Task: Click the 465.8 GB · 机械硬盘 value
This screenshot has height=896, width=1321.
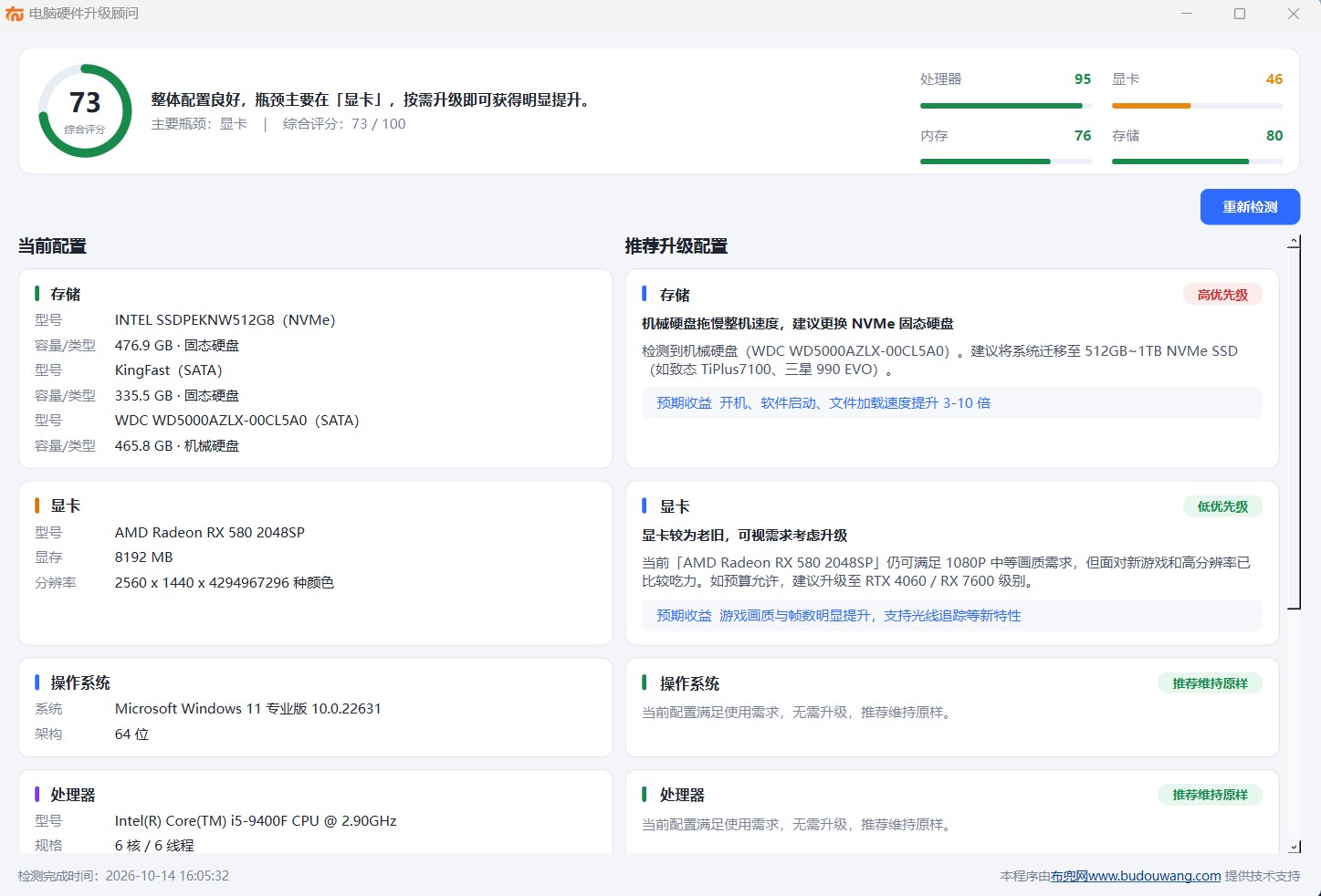Action: pyautogui.click(x=177, y=446)
